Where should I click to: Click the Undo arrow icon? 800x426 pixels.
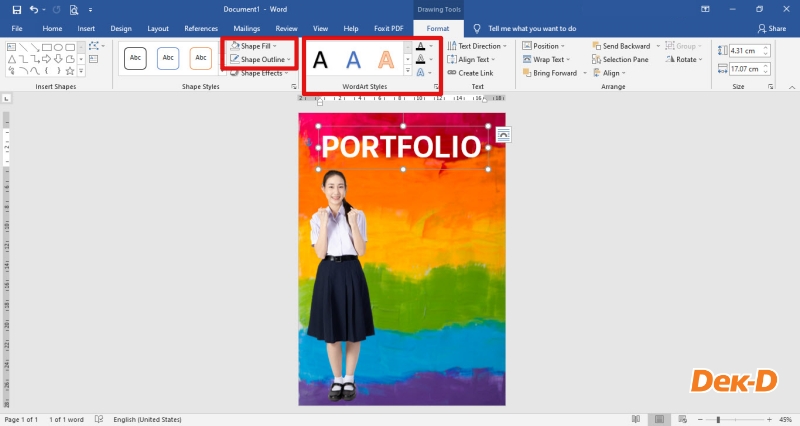pos(33,9)
